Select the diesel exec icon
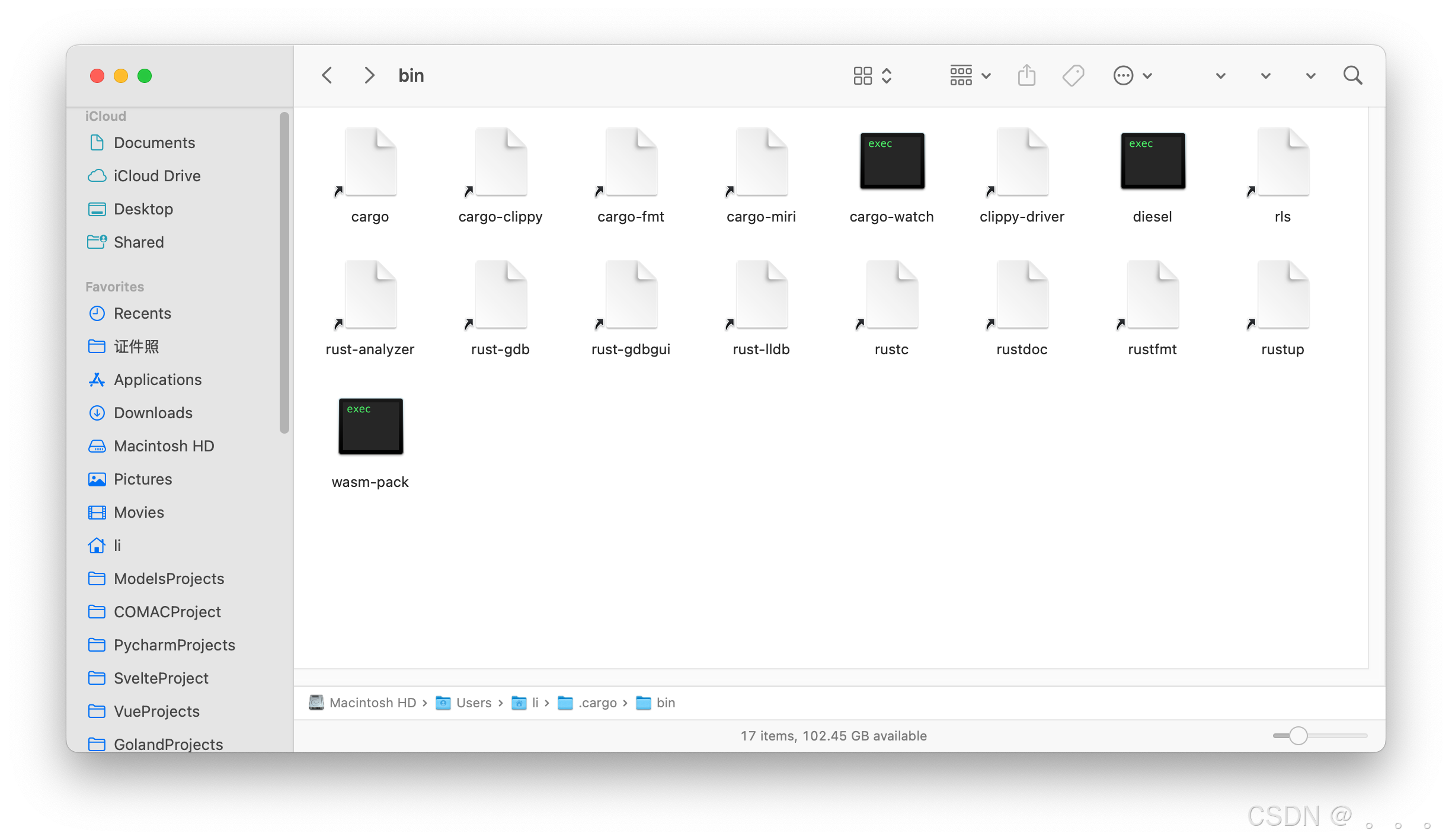This screenshot has width=1452, height=840. [1153, 161]
